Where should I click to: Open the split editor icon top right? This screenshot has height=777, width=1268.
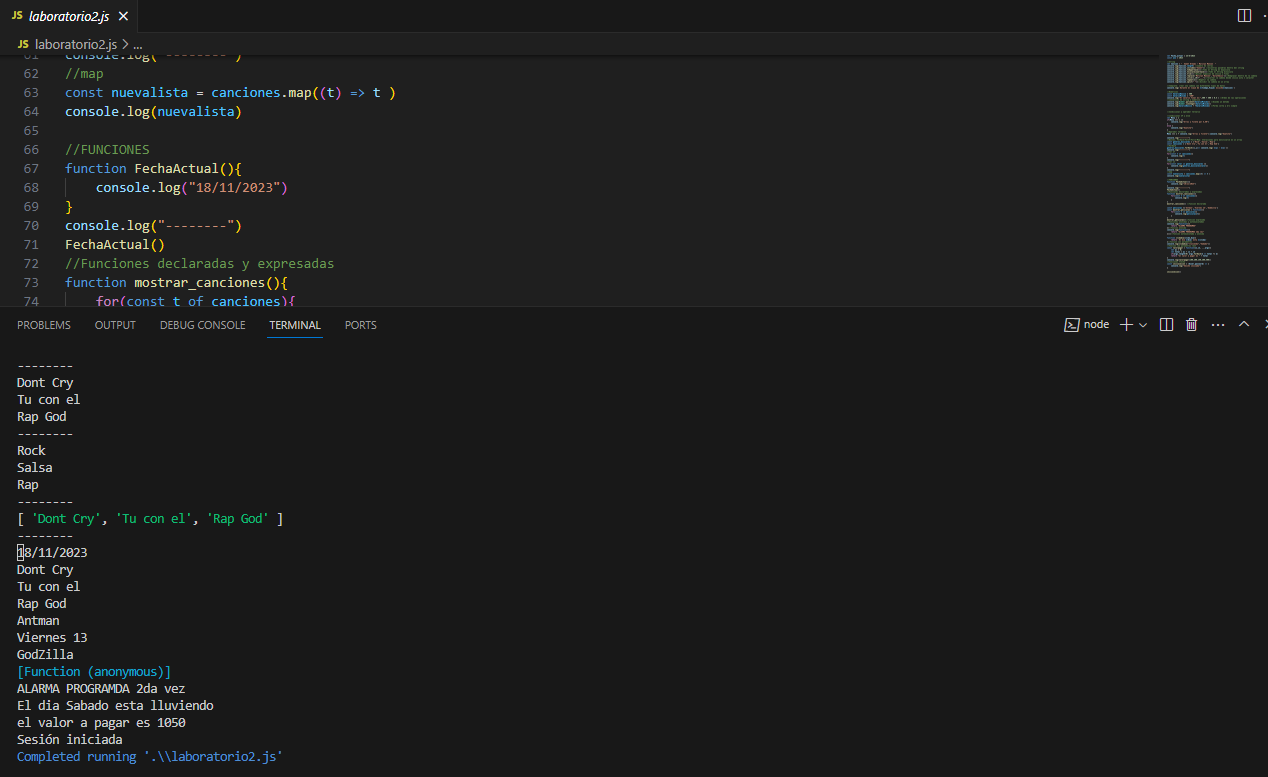point(1242,15)
